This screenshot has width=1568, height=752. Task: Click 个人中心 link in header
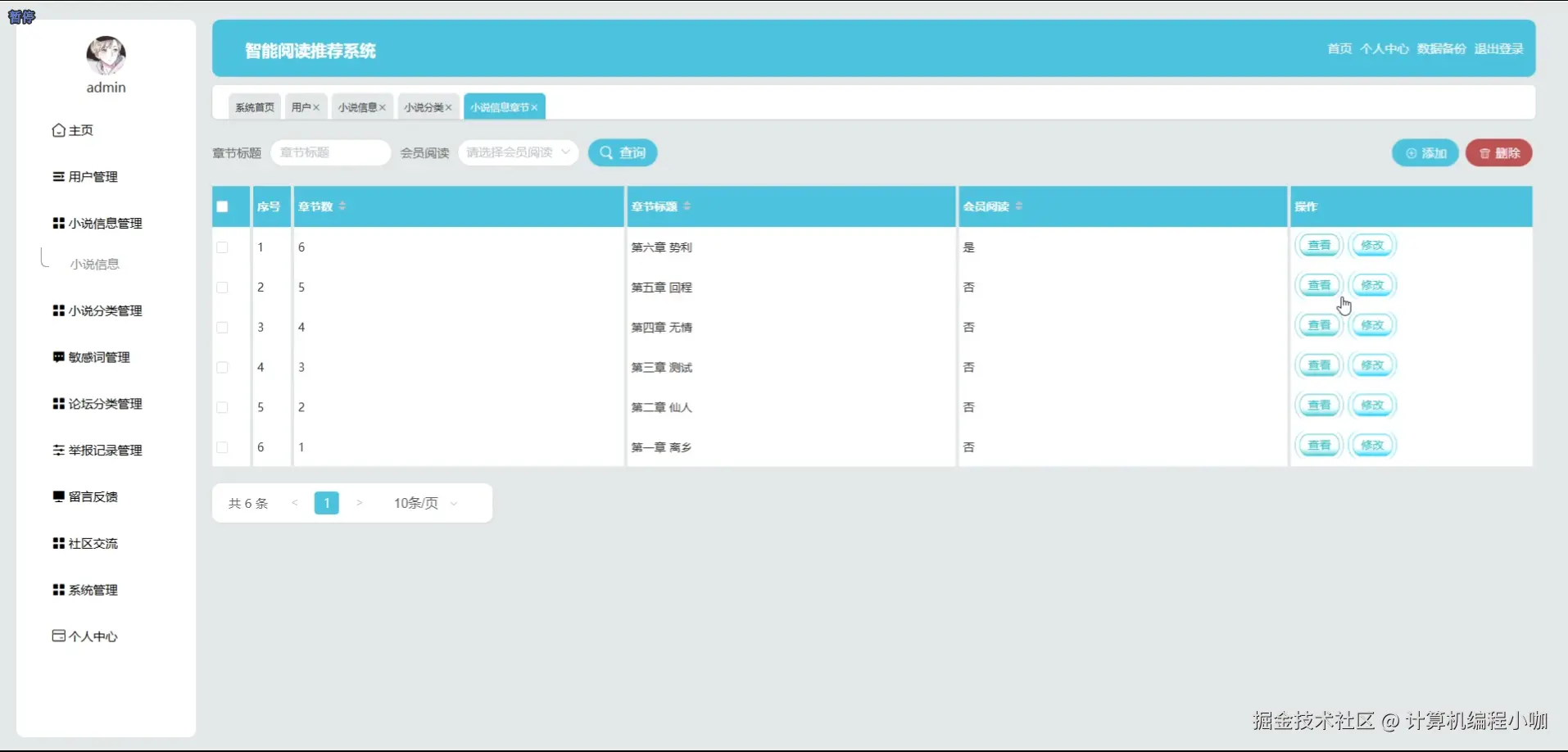pos(1384,49)
